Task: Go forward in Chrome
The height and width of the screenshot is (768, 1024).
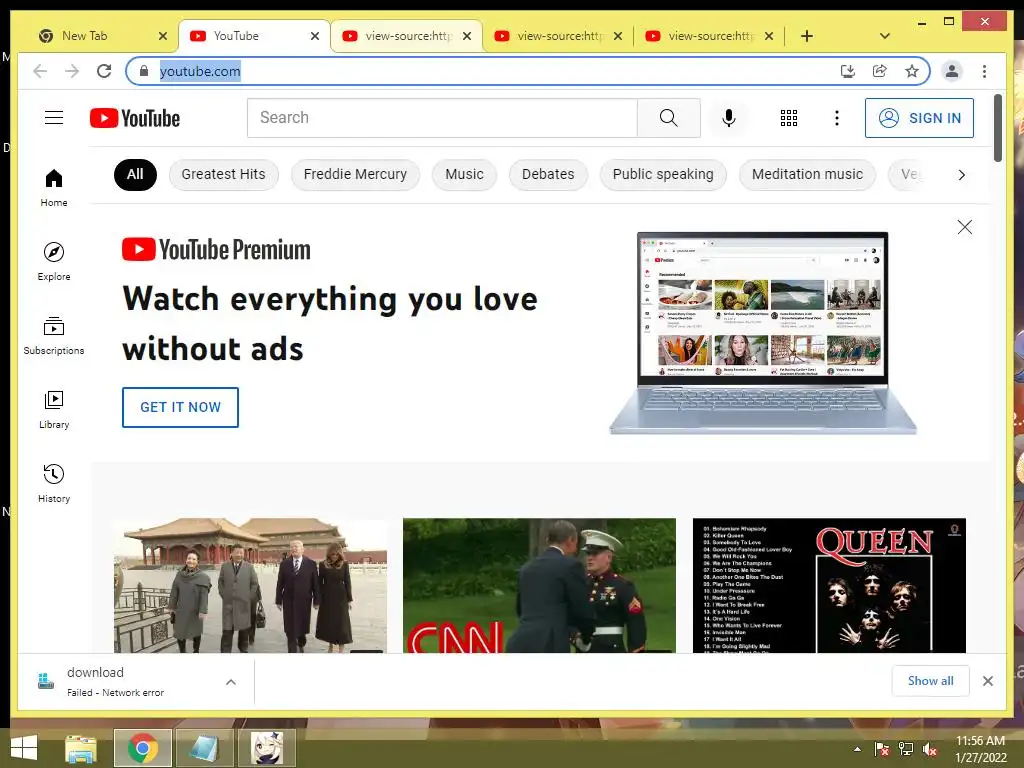Action: tap(72, 71)
